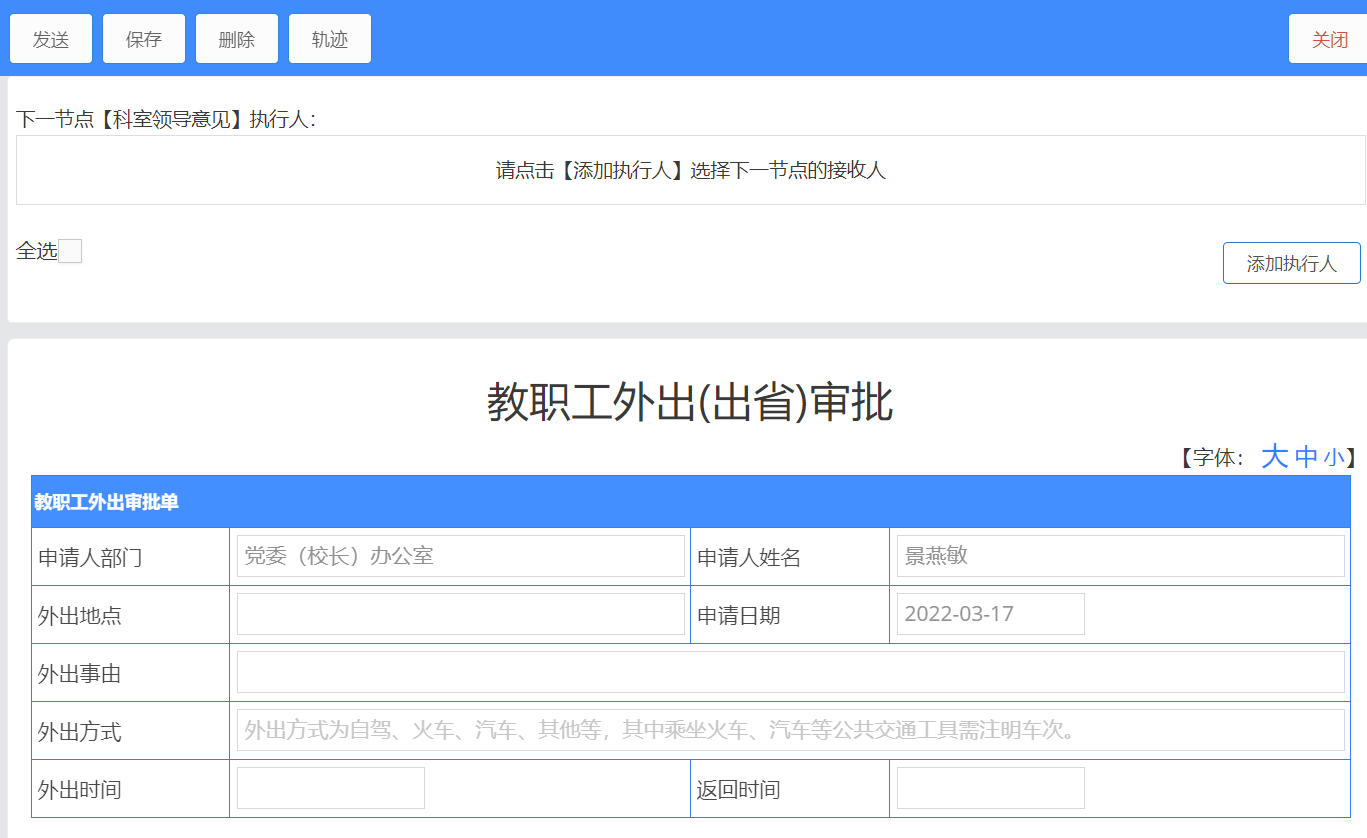Set font size to 大 (large)

point(1274,457)
